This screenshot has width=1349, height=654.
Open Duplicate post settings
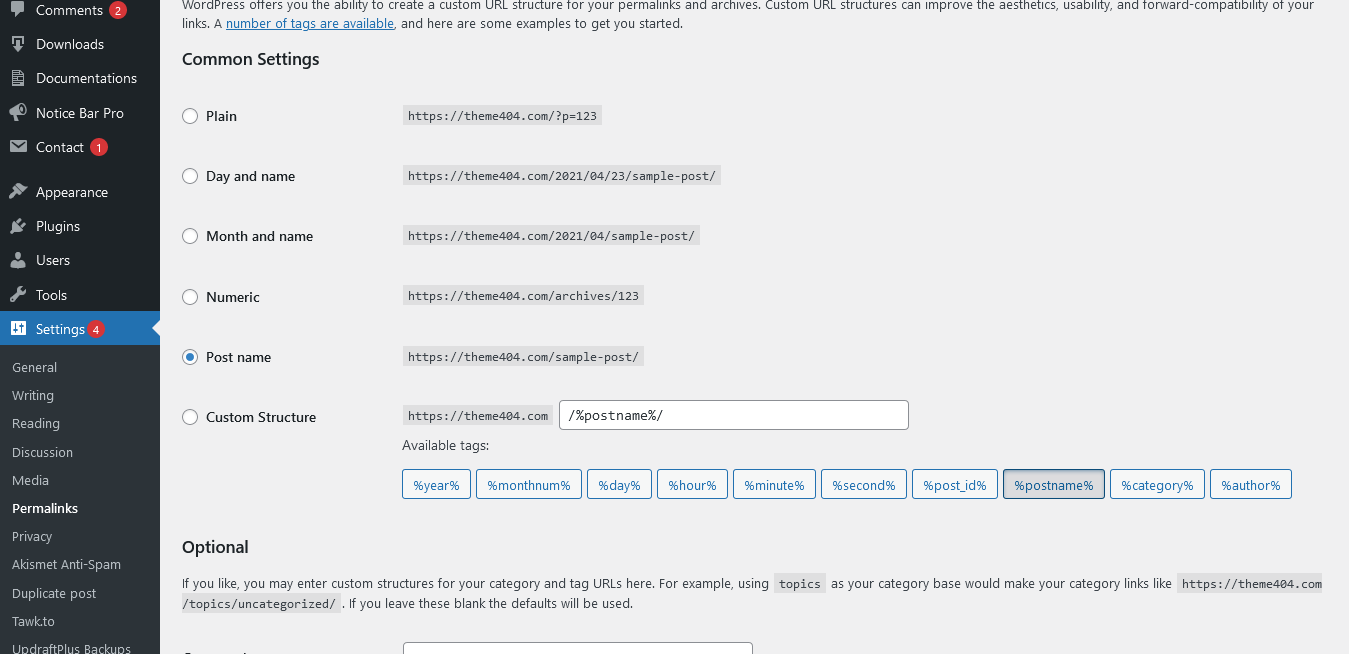[54, 593]
